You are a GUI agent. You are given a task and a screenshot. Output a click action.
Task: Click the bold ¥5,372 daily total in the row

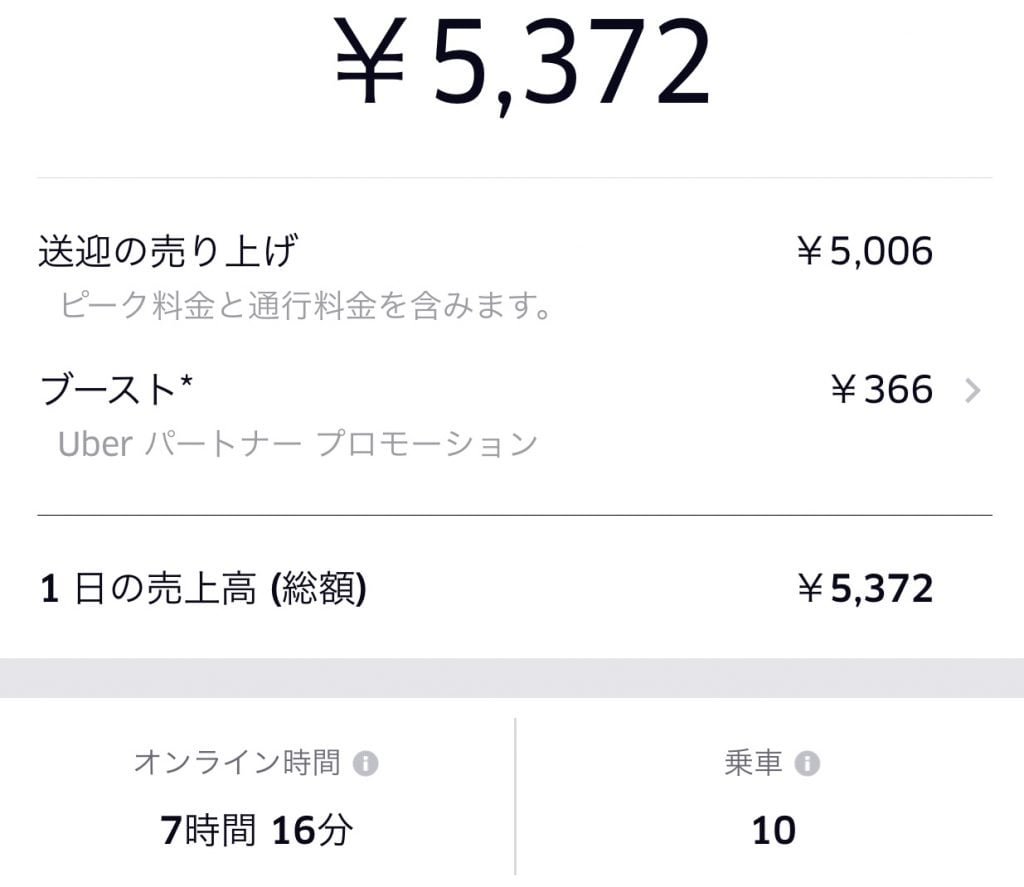864,589
